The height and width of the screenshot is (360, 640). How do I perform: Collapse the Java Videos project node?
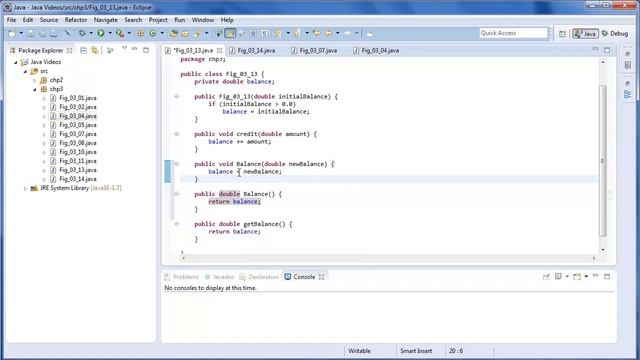tap(16, 62)
